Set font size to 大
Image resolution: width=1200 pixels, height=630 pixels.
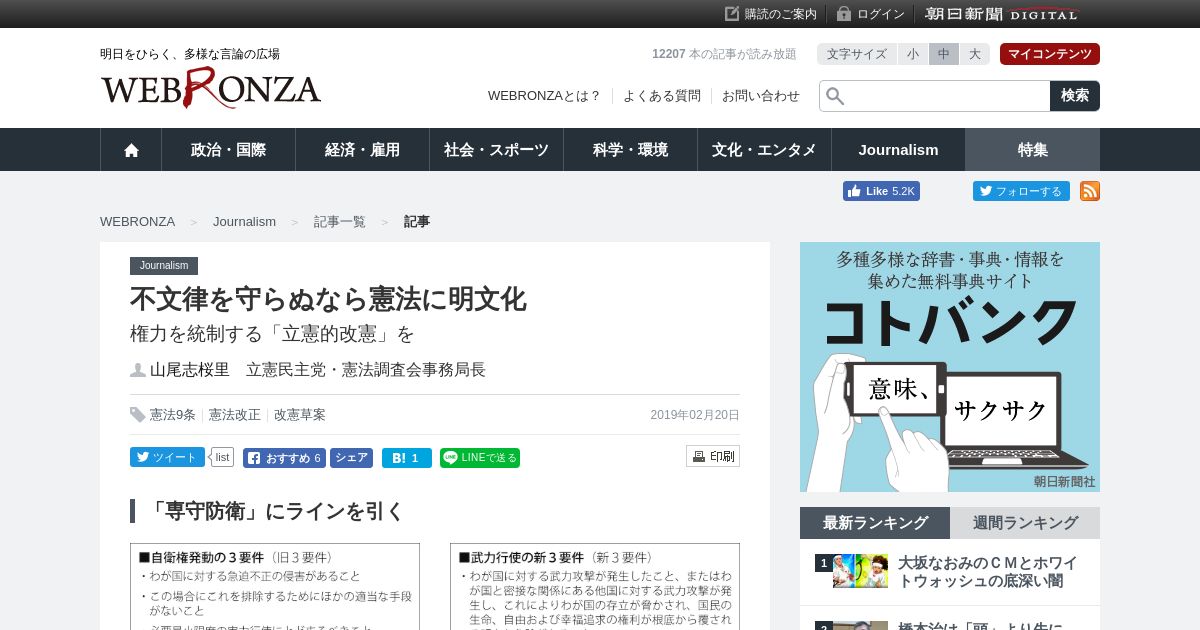(x=975, y=54)
